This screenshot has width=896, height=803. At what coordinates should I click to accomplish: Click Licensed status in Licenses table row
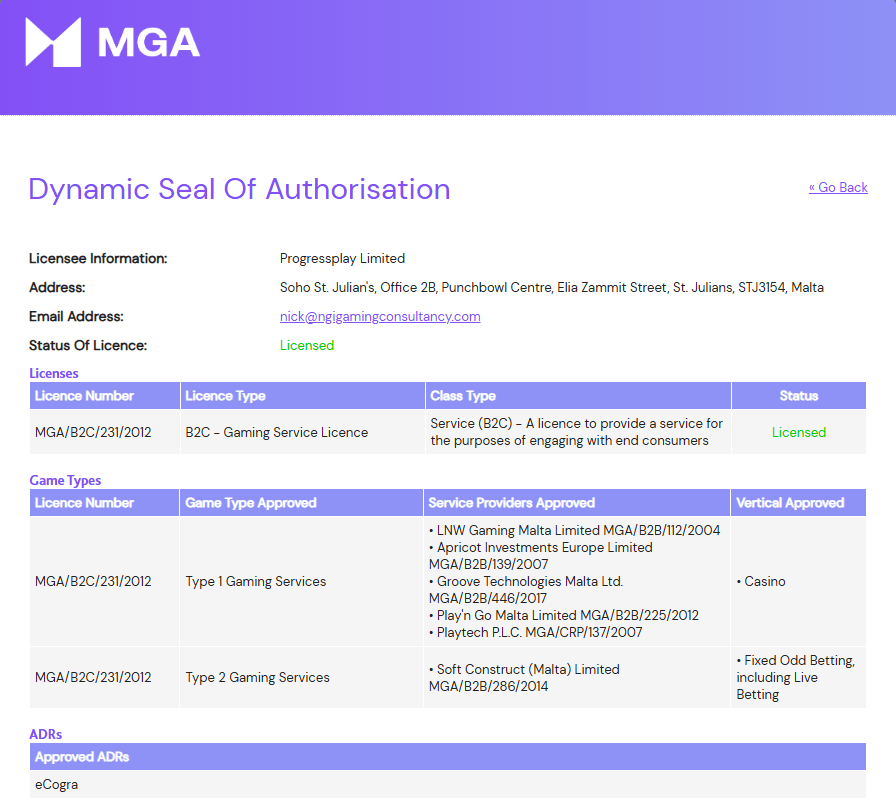point(799,432)
